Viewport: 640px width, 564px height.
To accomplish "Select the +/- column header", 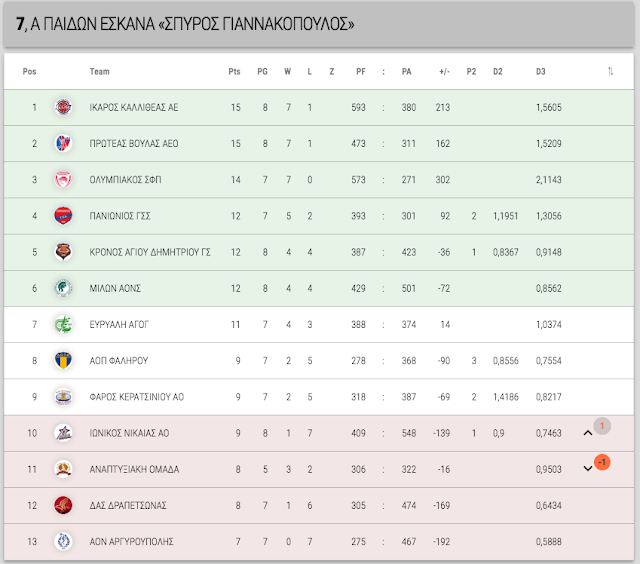I will point(444,71).
